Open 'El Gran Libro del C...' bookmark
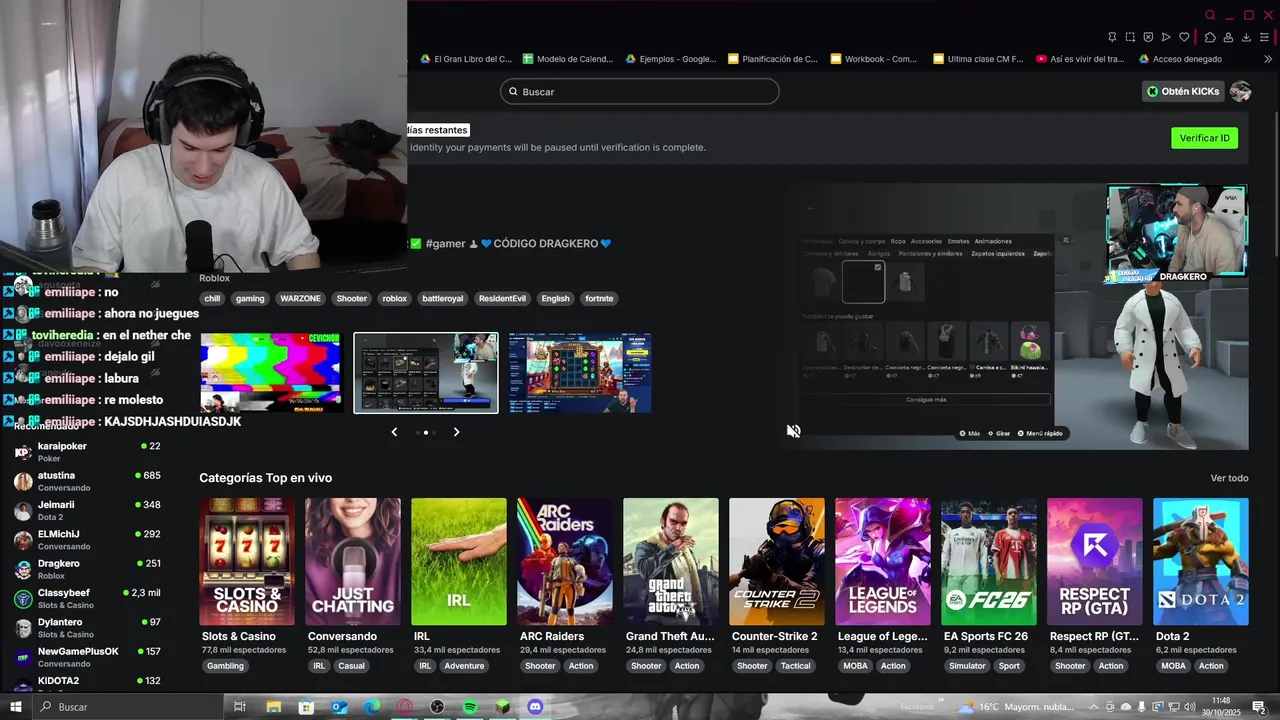 pyautogui.click(x=465, y=59)
